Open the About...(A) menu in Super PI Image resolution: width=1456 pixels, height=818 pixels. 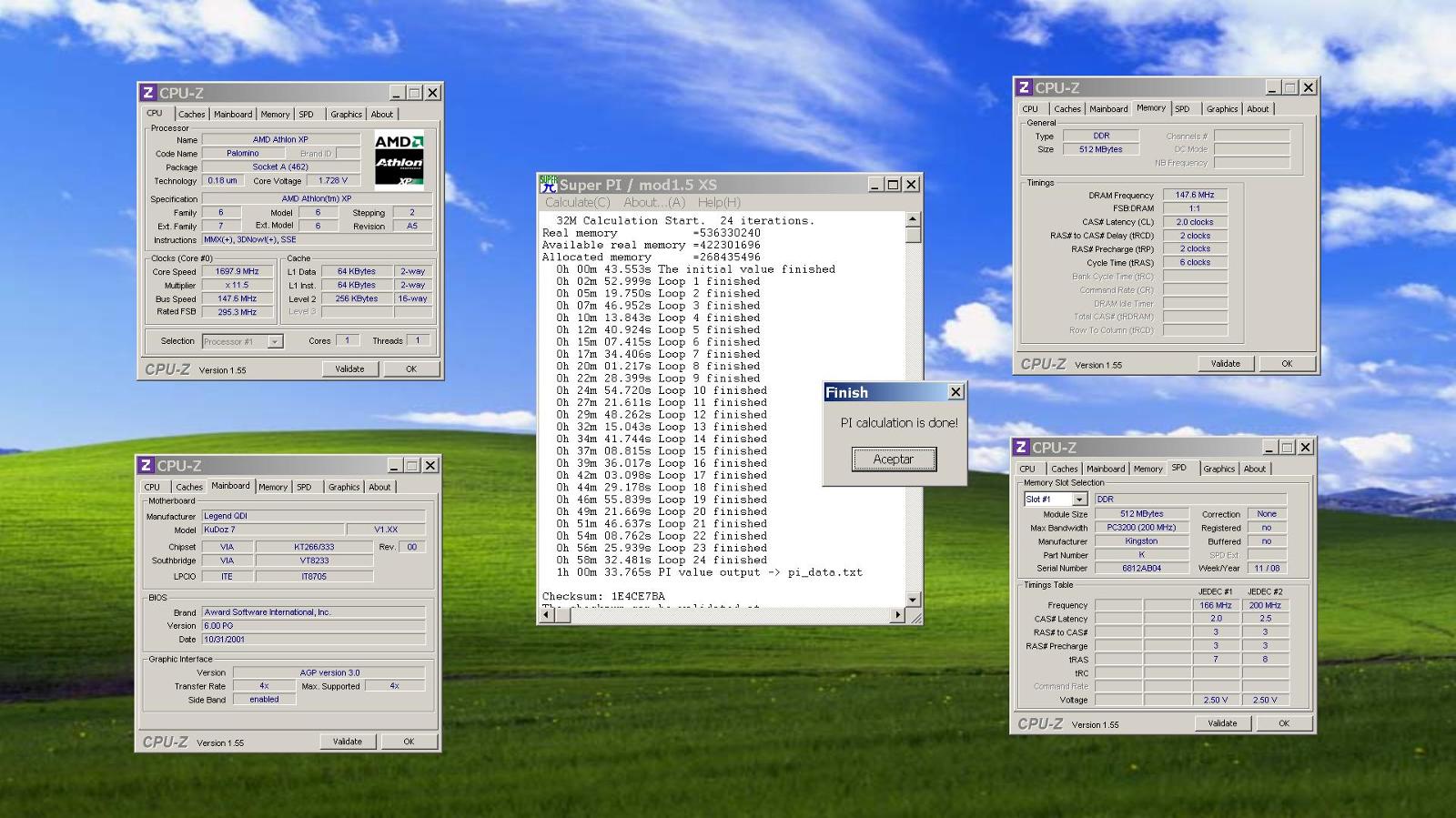point(654,202)
